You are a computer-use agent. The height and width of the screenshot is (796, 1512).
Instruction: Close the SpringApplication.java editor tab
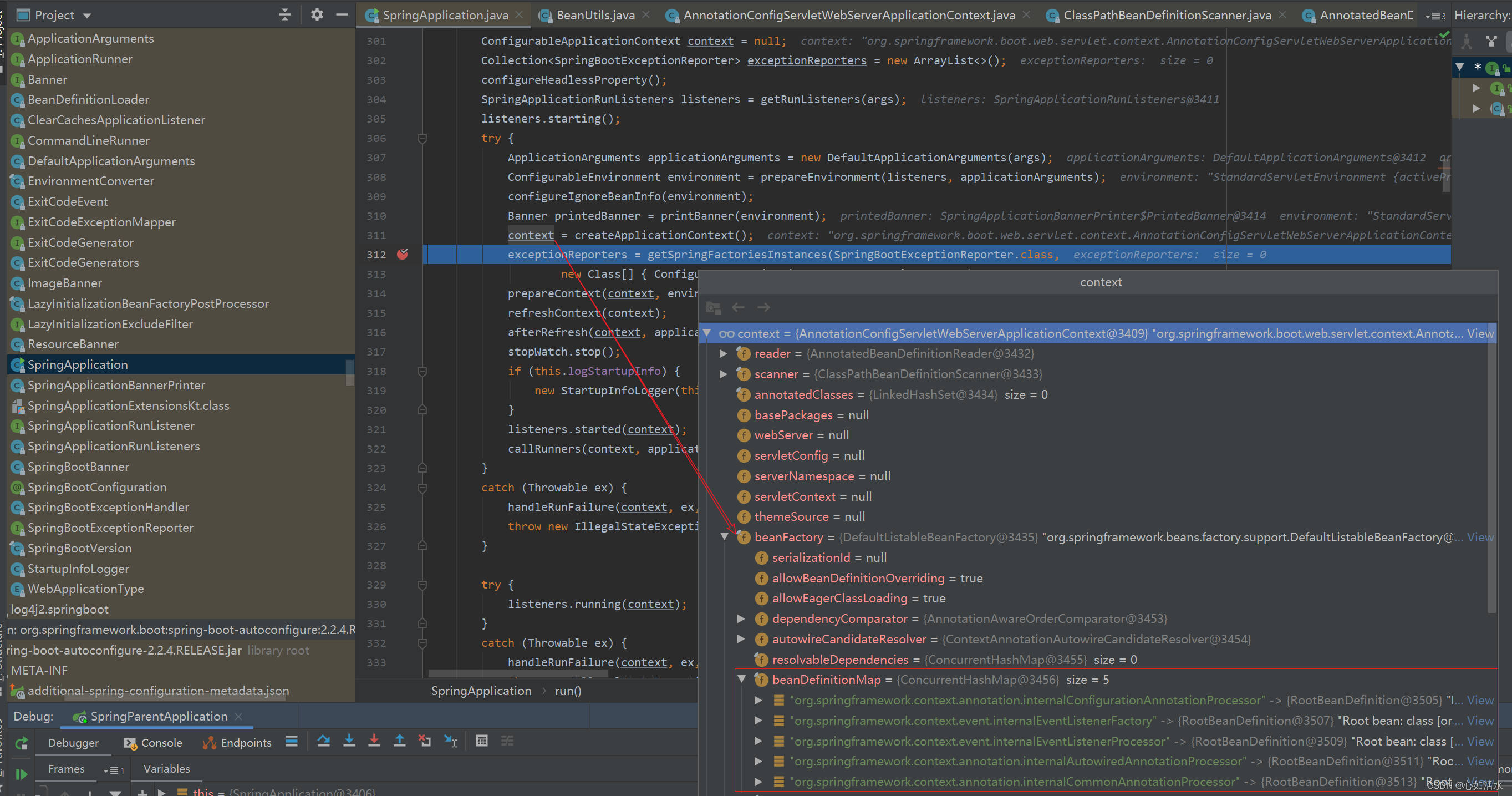520,14
